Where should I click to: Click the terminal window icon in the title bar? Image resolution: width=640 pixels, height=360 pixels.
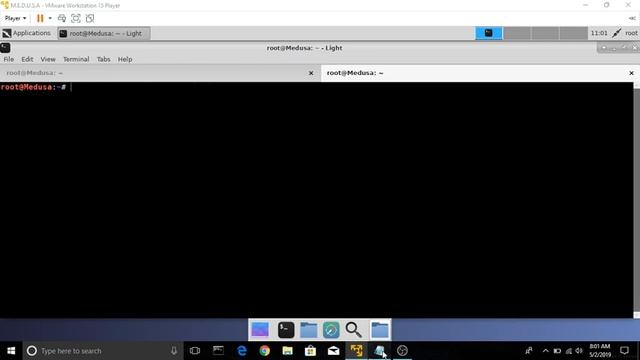point(5,48)
